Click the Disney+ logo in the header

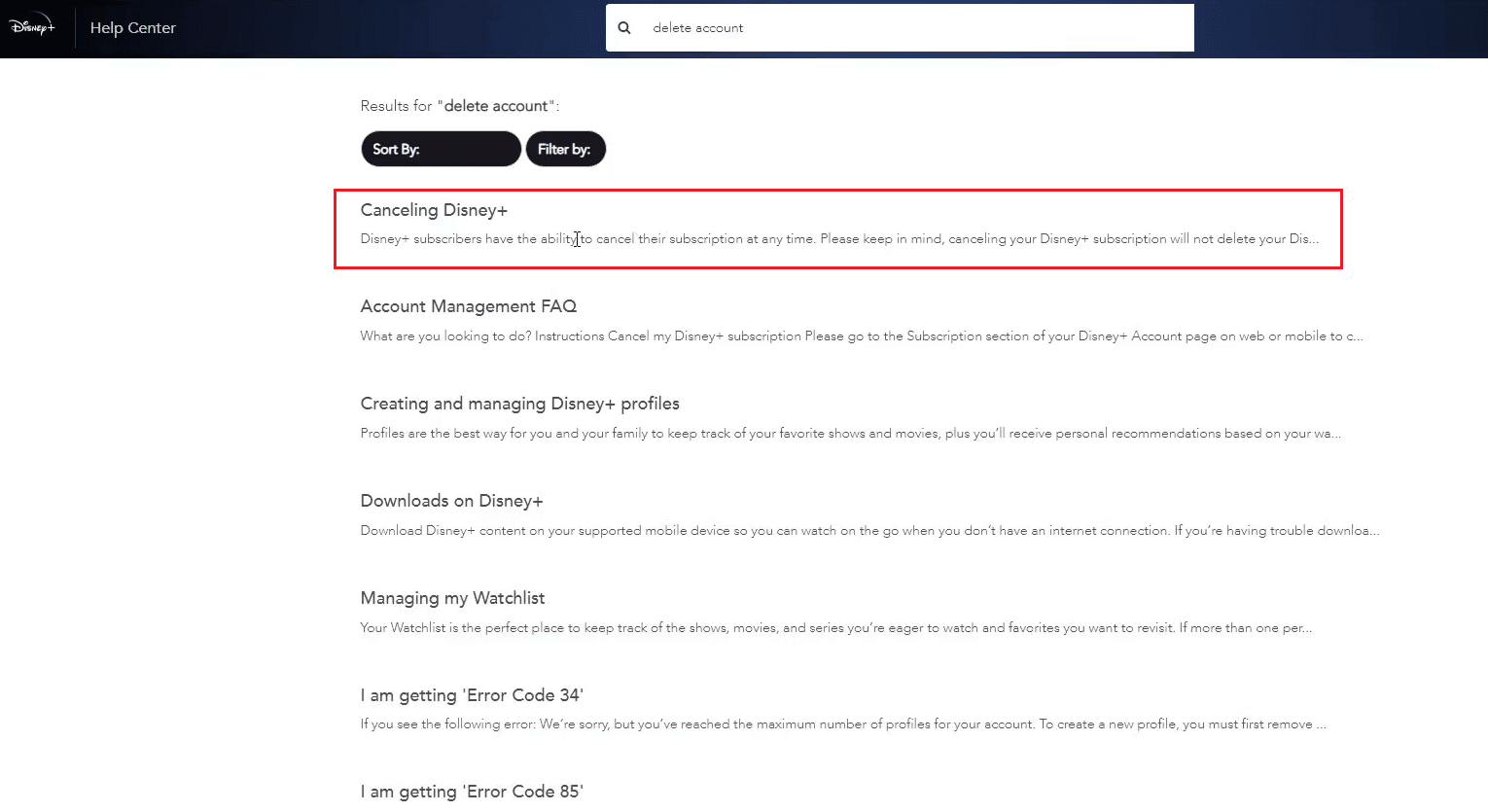coord(32,27)
